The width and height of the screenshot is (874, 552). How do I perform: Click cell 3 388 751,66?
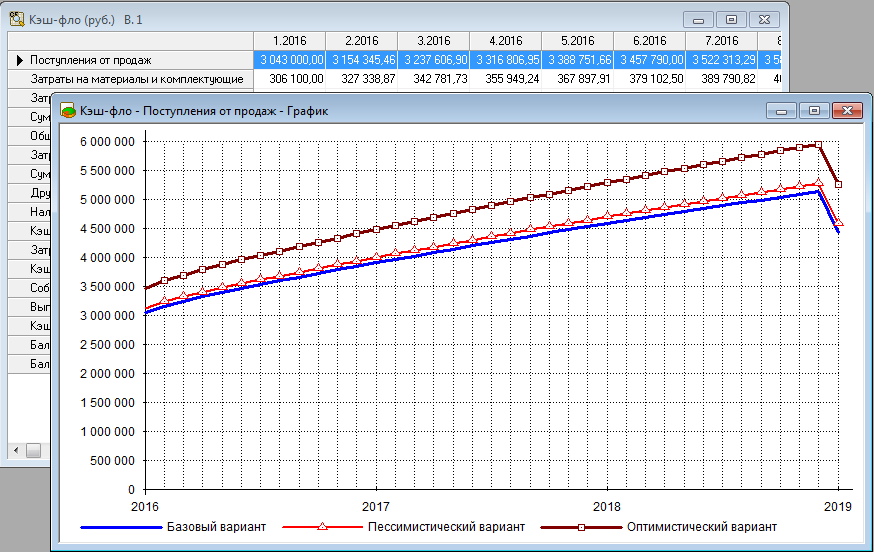(577, 60)
